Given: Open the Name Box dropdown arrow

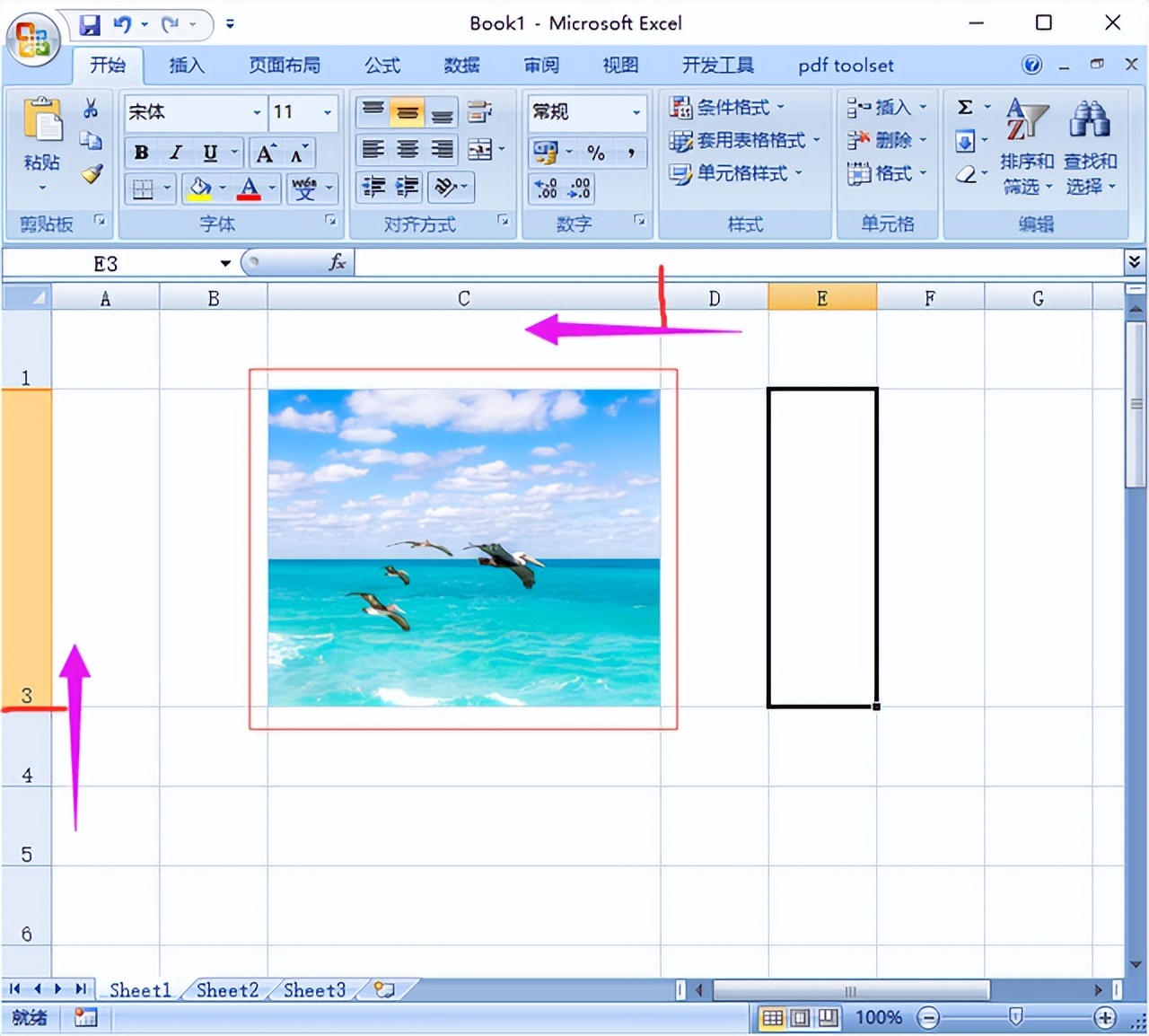Looking at the screenshot, I should pos(225,263).
